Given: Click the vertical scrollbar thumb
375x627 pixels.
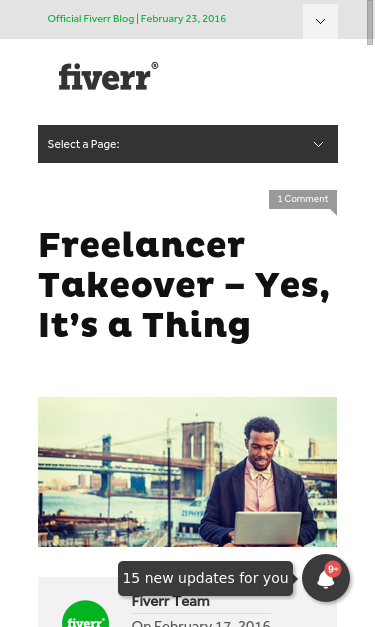Looking at the screenshot, I should pyautogui.click(x=370, y=22).
